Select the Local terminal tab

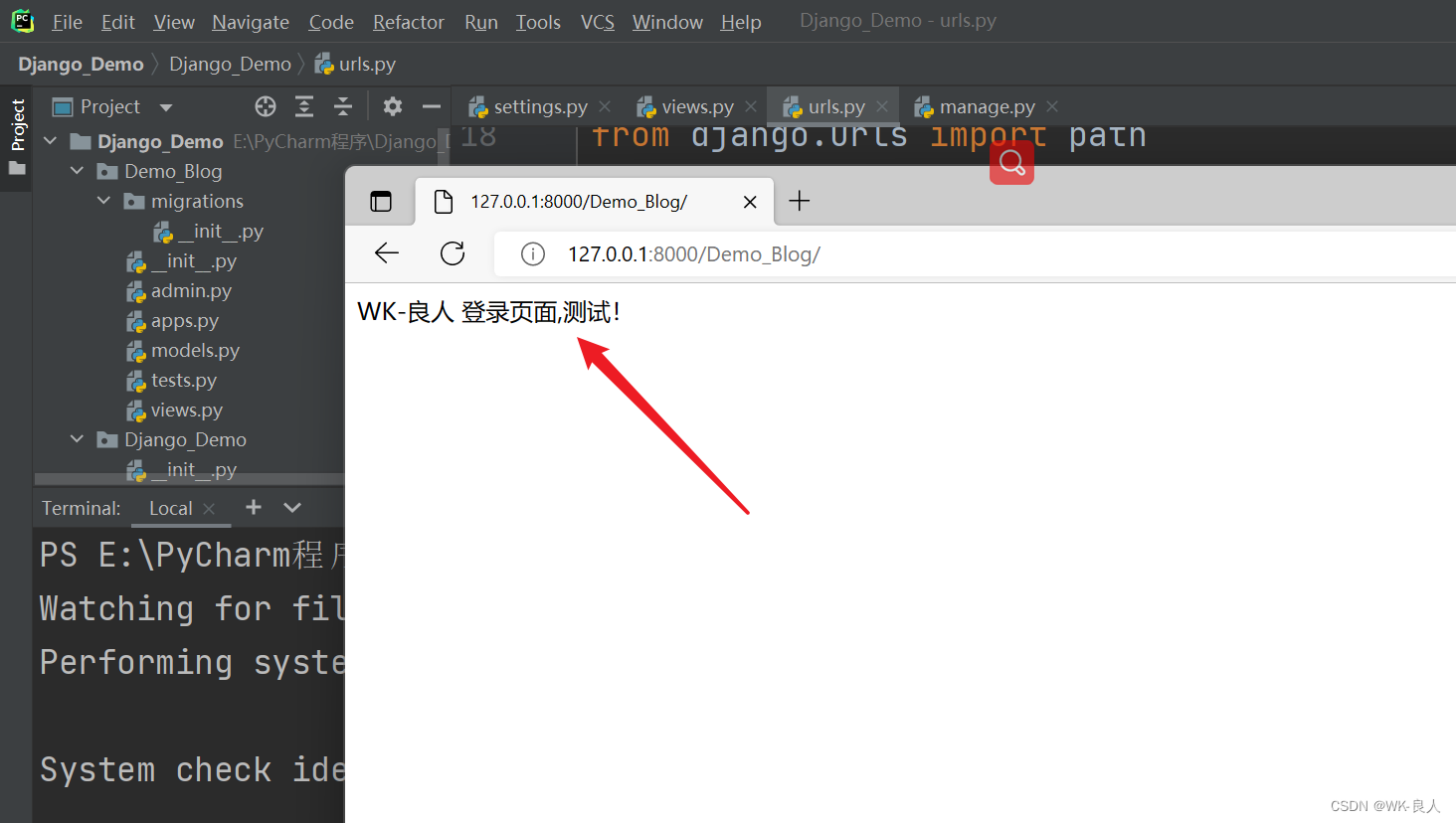[170, 508]
